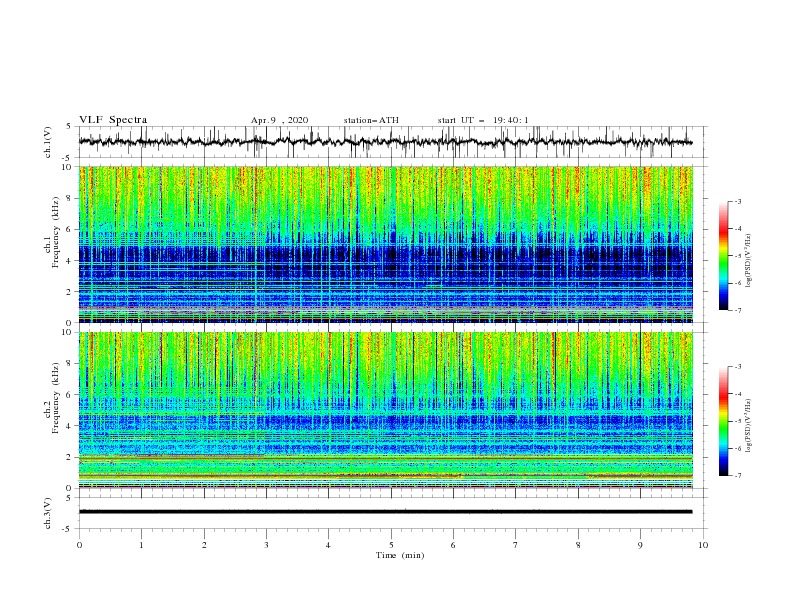The width and height of the screenshot is (792, 612).
Task: Click the lower PSD color scale bar
Action: [x=724, y=421]
